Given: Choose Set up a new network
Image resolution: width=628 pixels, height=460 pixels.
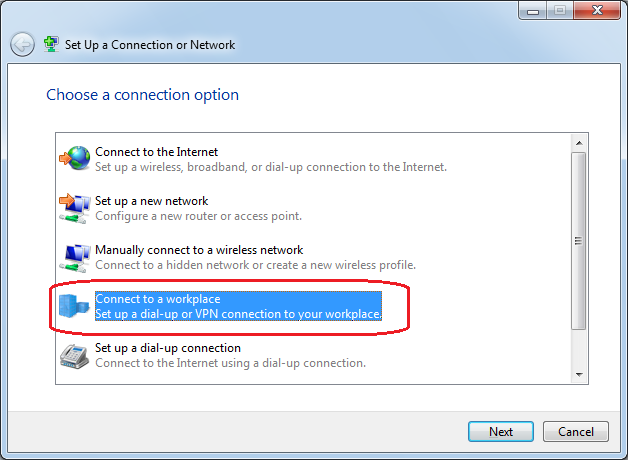Looking at the screenshot, I should [151, 201].
